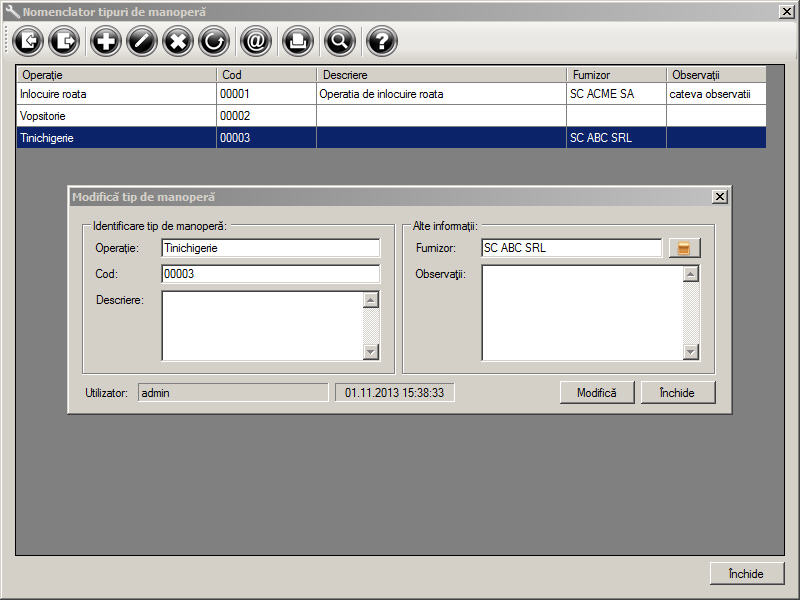This screenshot has width=800, height=600.
Task: Click Închide button of Nomenclator window
Action: pyautogui.click(x=746, y=573)
